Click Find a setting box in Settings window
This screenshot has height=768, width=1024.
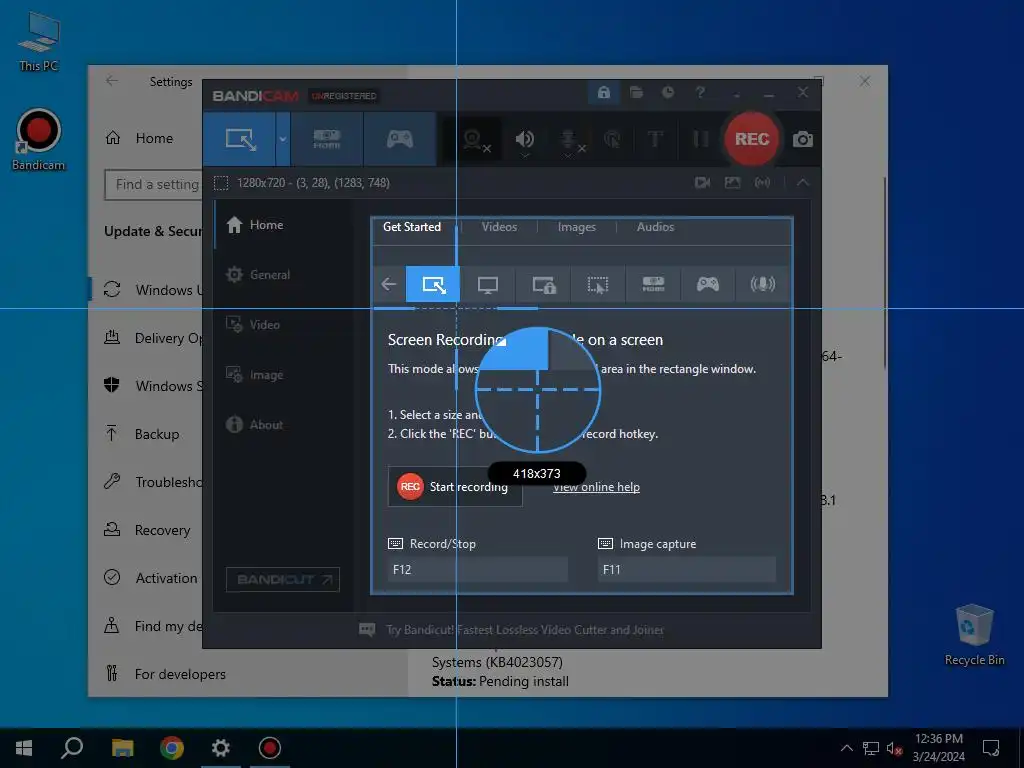[x=153, y=185]
